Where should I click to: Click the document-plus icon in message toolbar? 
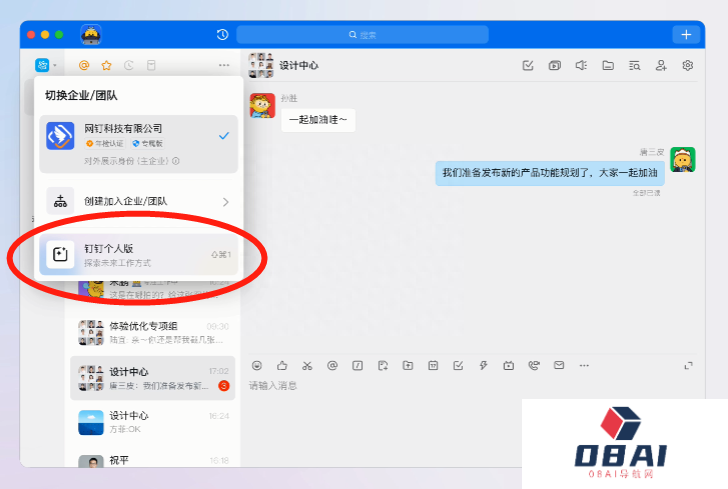coord(383,366)
